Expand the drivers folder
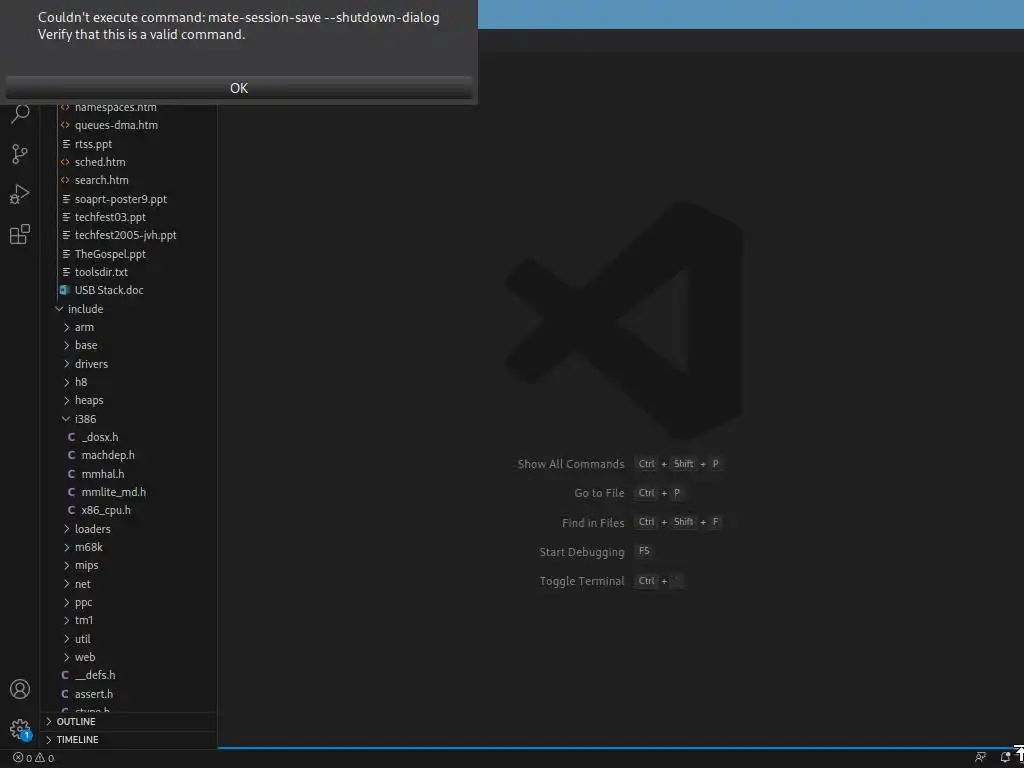 click(x=129, y=364)
